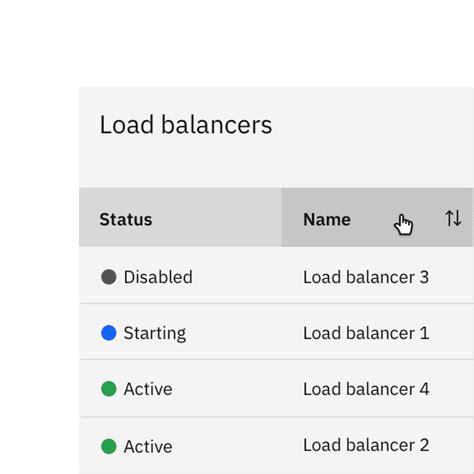Viewport: 474px width, 474px height.
Task: Open Load balancer 3 entry
Action: point(366,277)
